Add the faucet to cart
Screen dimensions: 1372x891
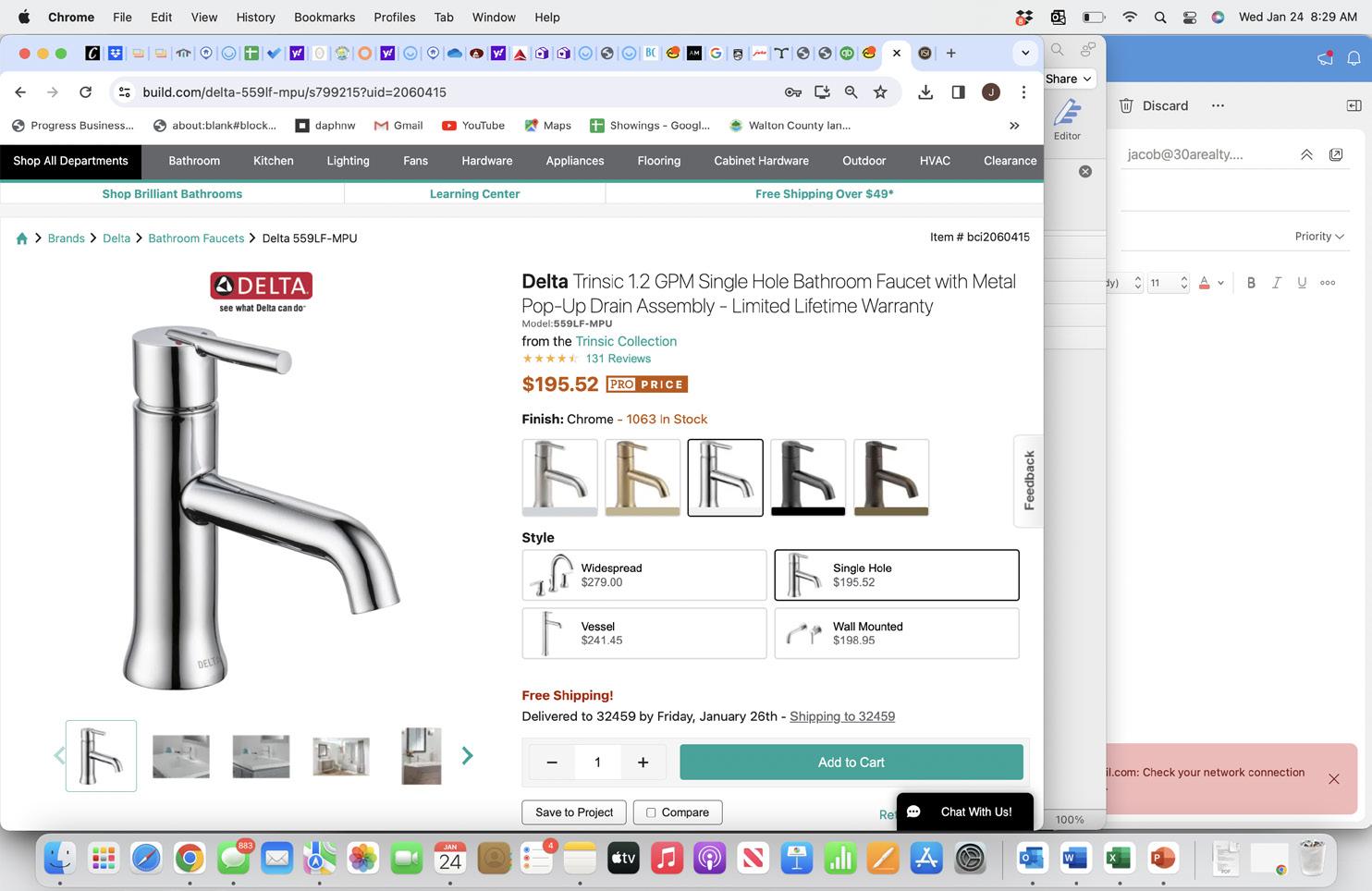(x=851, y=763)
